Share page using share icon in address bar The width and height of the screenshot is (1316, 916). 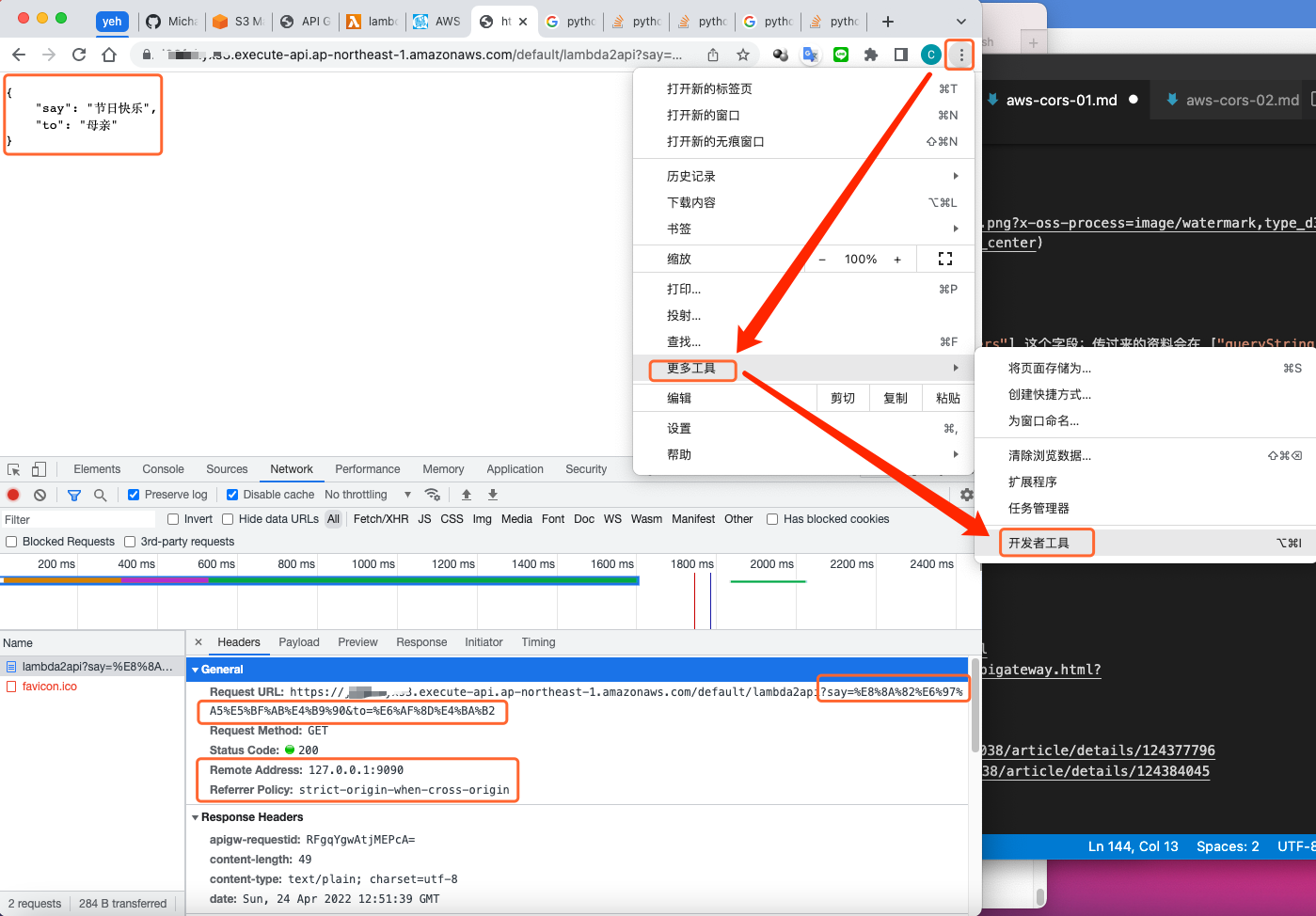coord(713,55)
